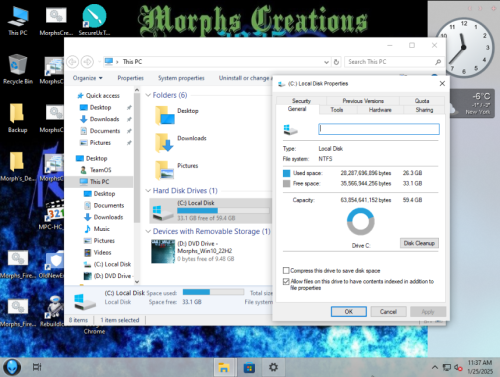
Task: Select Desktop folder in Folders group
Action: [177, 115]
